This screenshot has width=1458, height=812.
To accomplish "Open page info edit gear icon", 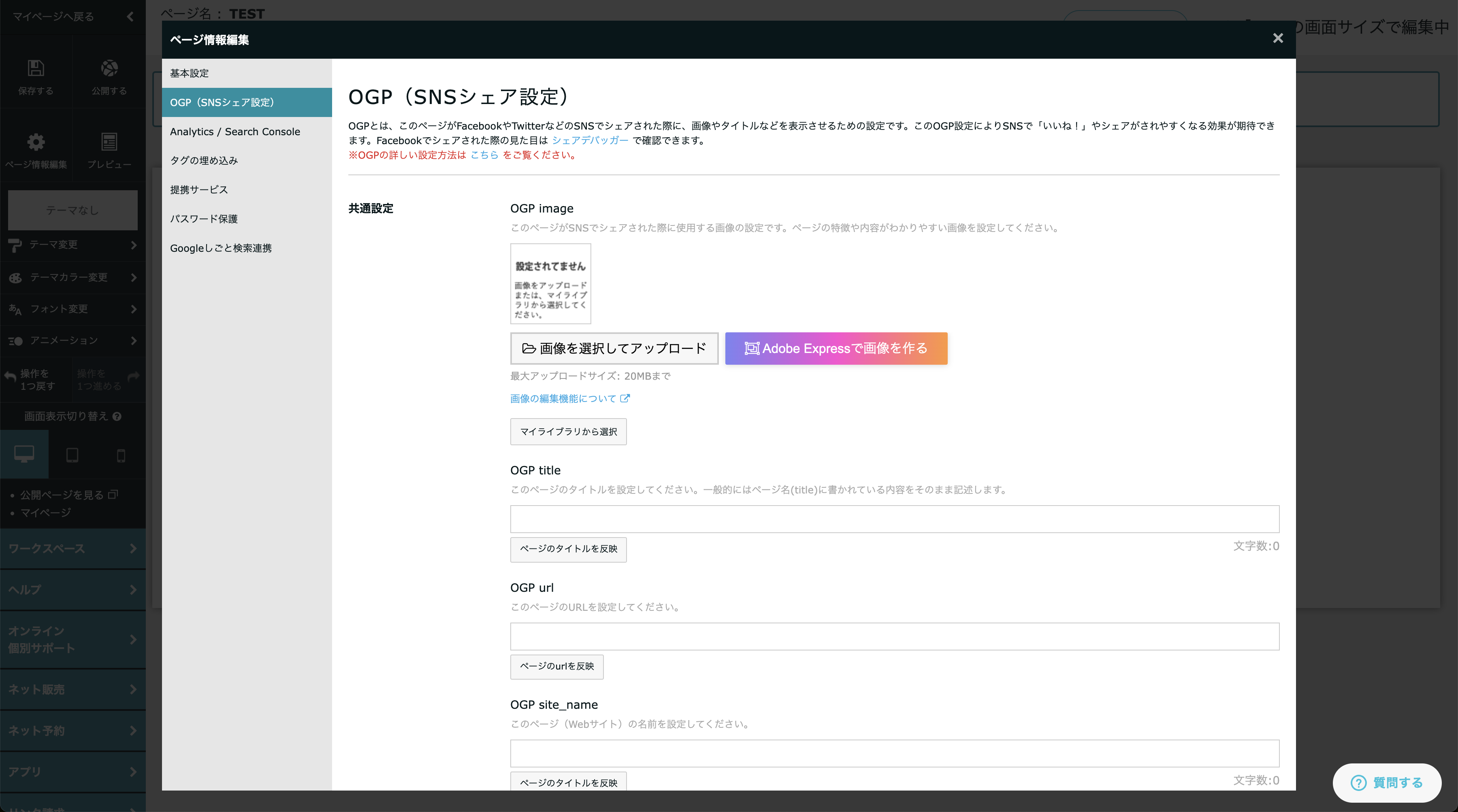I will click(36, 142).
